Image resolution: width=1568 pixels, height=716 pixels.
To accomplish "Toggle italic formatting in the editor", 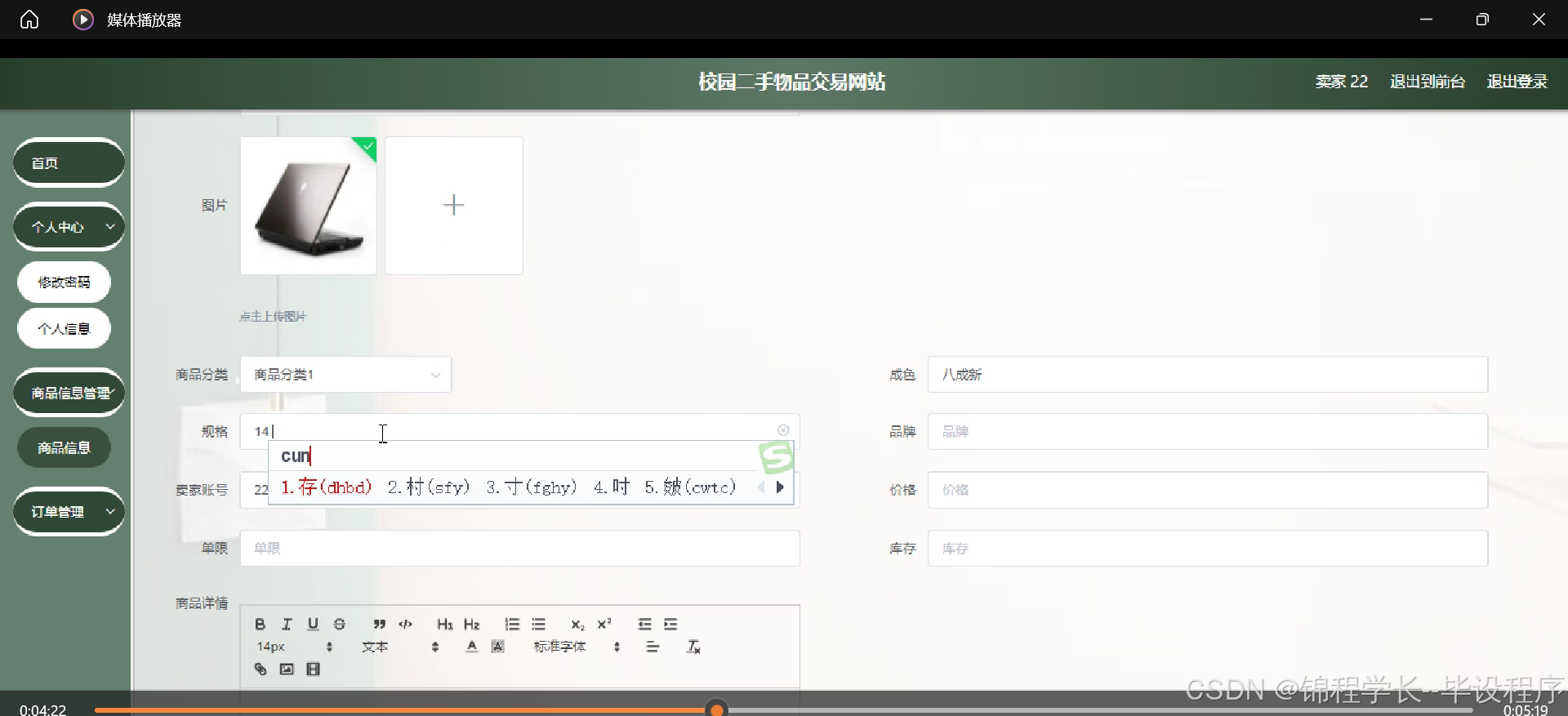I will click(x=287, y=625).
